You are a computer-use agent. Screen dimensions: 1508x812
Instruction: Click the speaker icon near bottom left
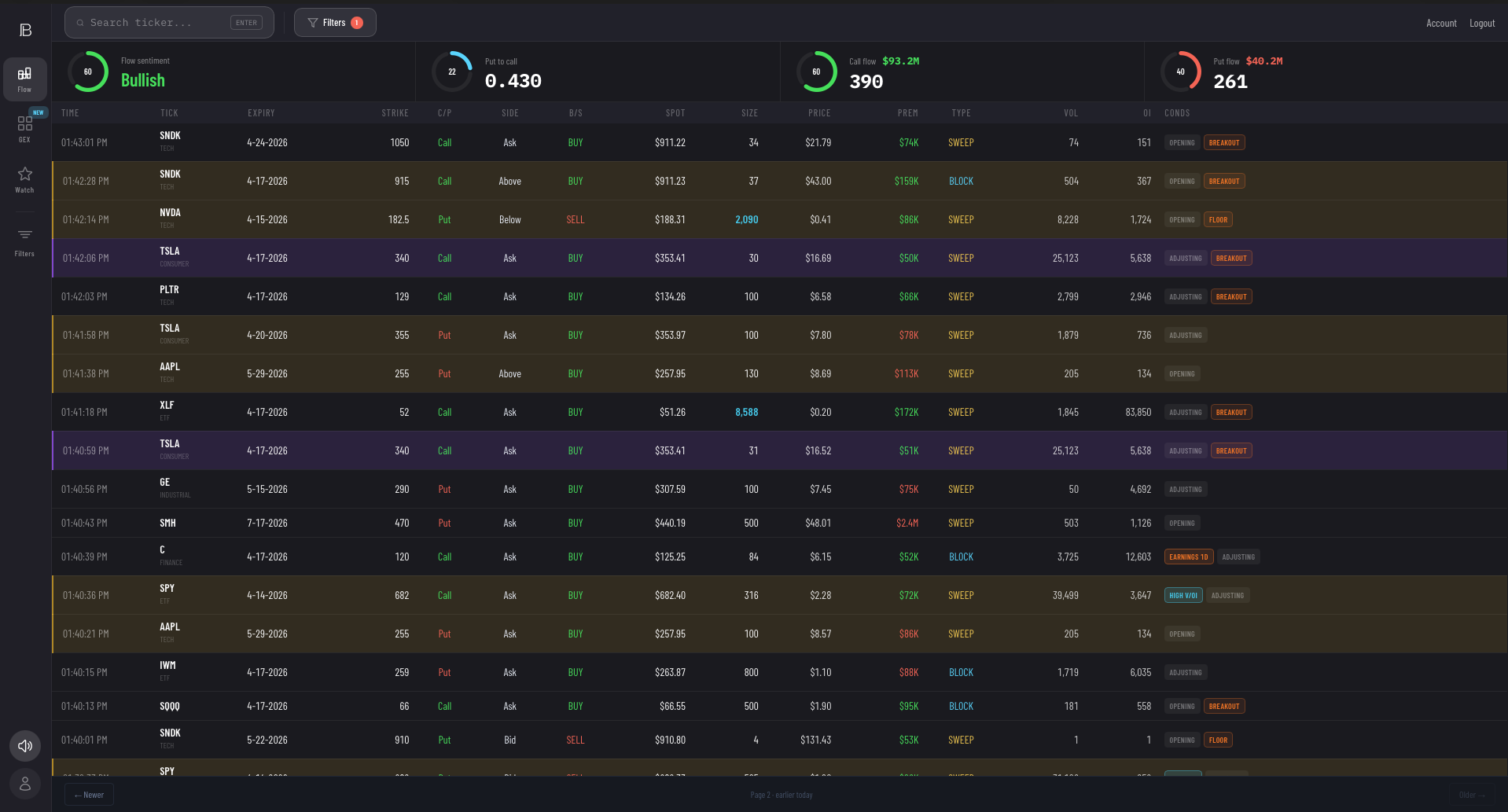click(24, 745)
